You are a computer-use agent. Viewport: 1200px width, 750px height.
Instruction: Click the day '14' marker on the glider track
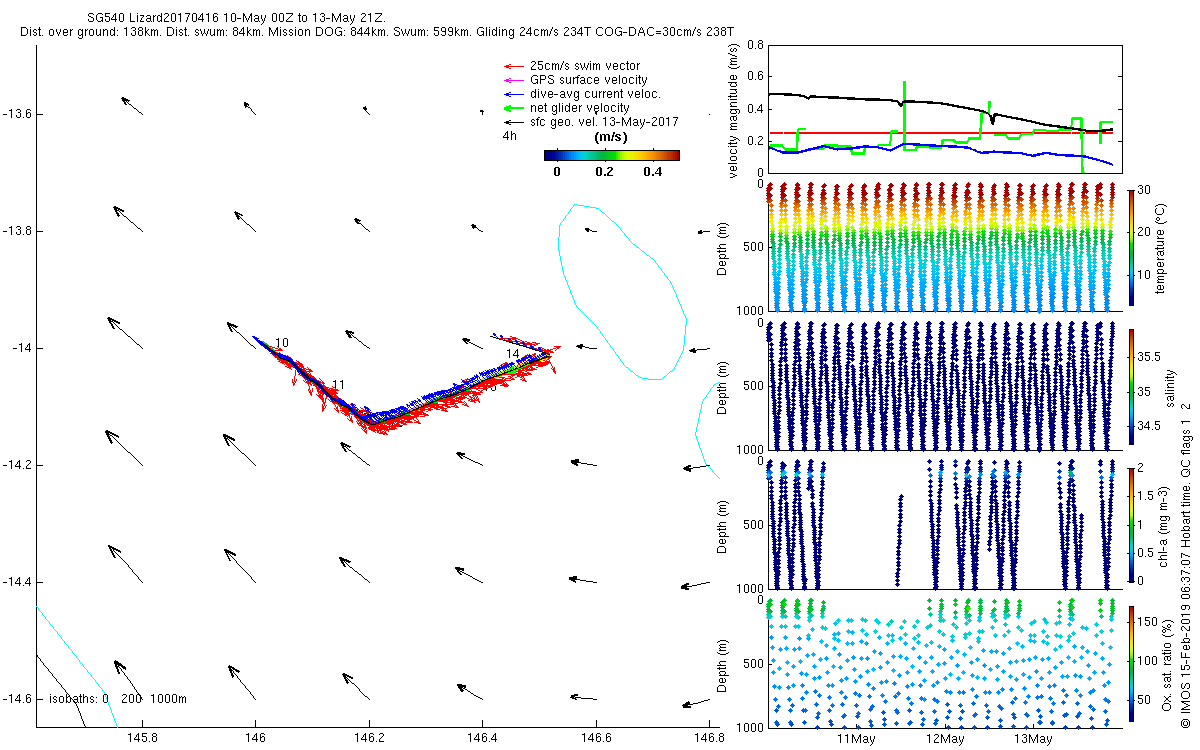[512, 354]
